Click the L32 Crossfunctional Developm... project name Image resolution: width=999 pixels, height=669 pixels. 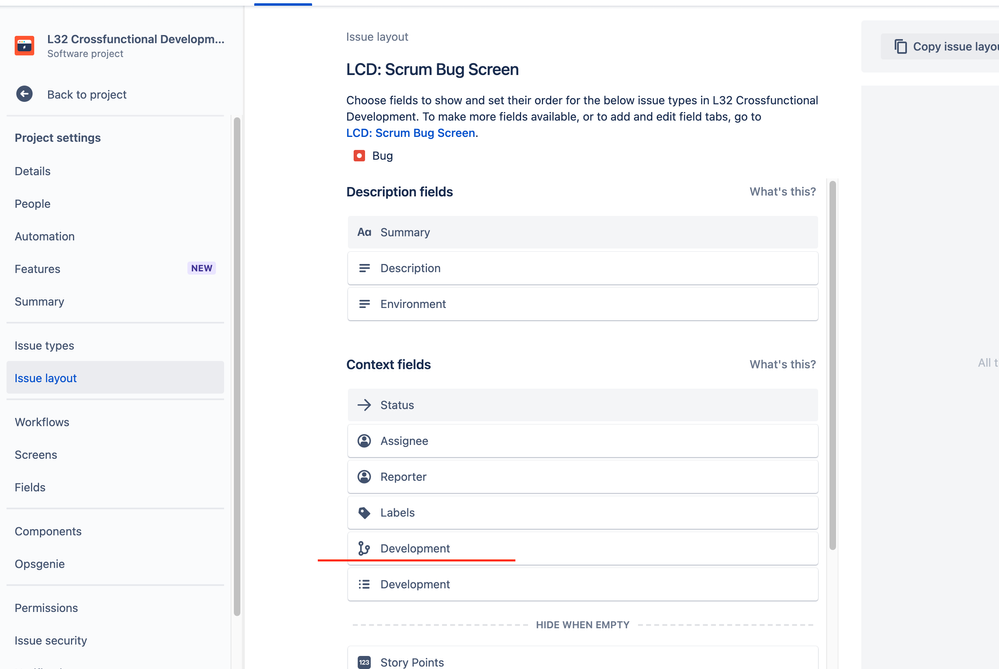(136, 39)
